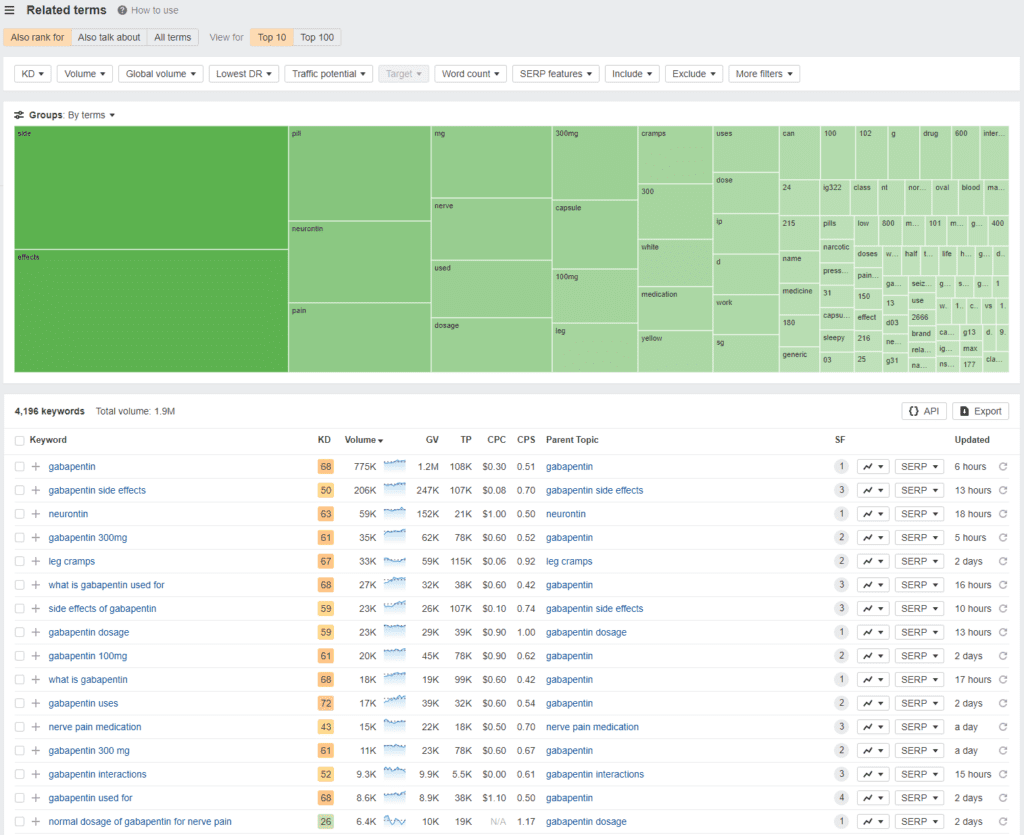1024x835 pixels.
Task: Refresh the neurontin row update icon
Action: pyautogui.click(x=1003, y=514)
